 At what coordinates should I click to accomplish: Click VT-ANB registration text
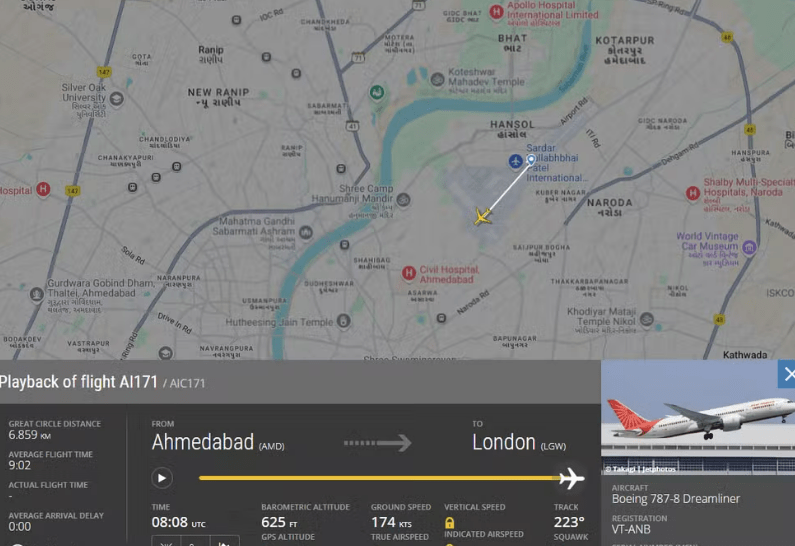[x=631, y=530]
